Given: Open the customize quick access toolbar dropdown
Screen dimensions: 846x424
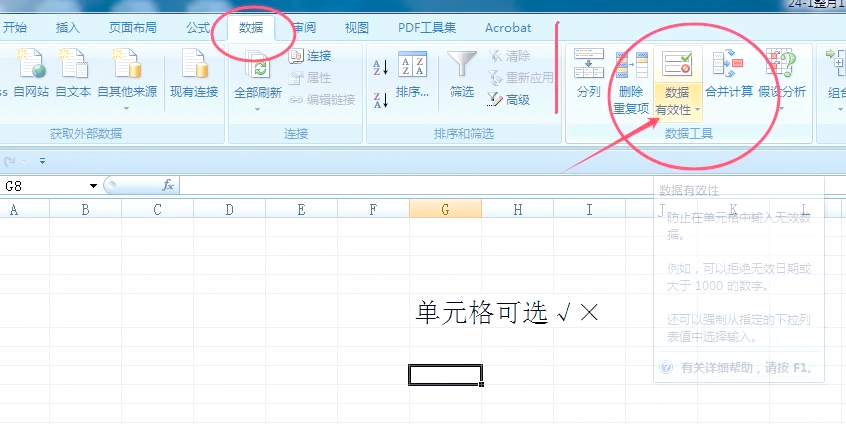Looking at the screenshot, I should (x=42, y=161).
